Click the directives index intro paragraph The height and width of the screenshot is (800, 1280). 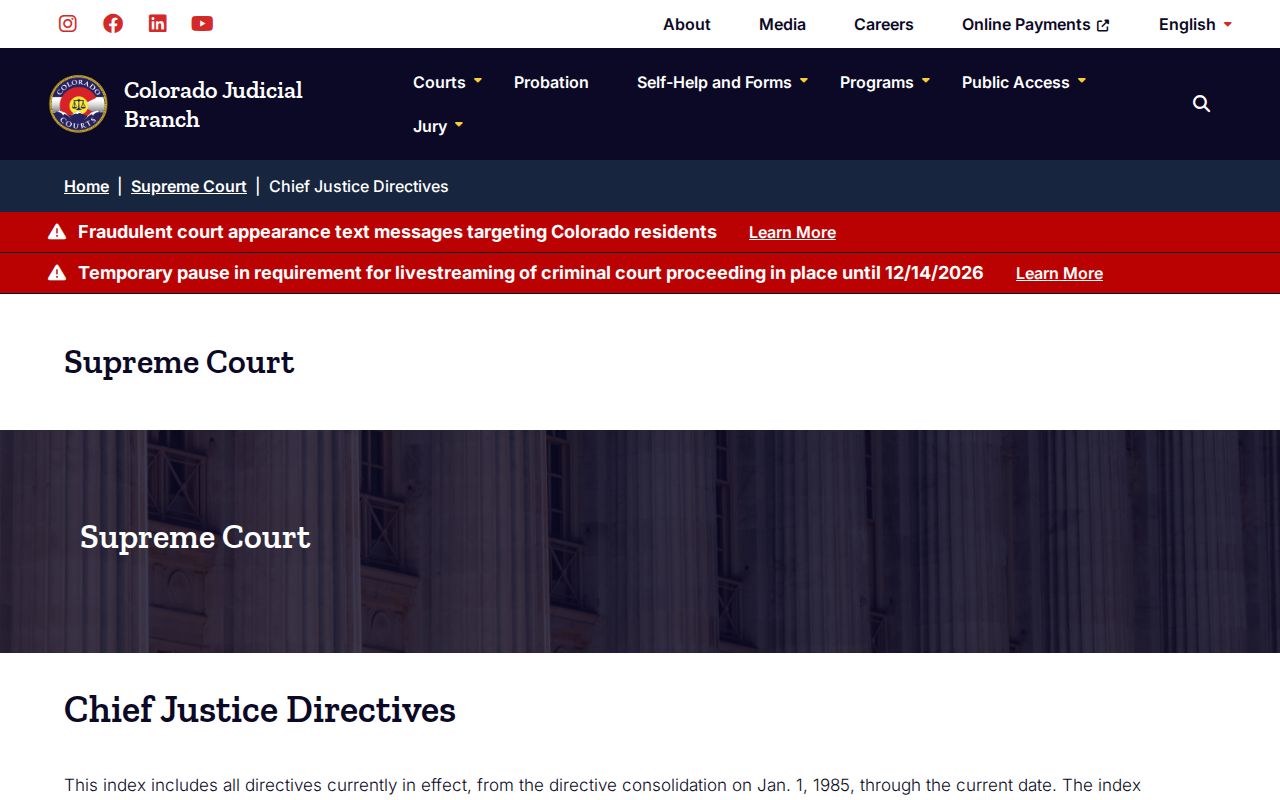pyautogui.click(x=602, y=786)
